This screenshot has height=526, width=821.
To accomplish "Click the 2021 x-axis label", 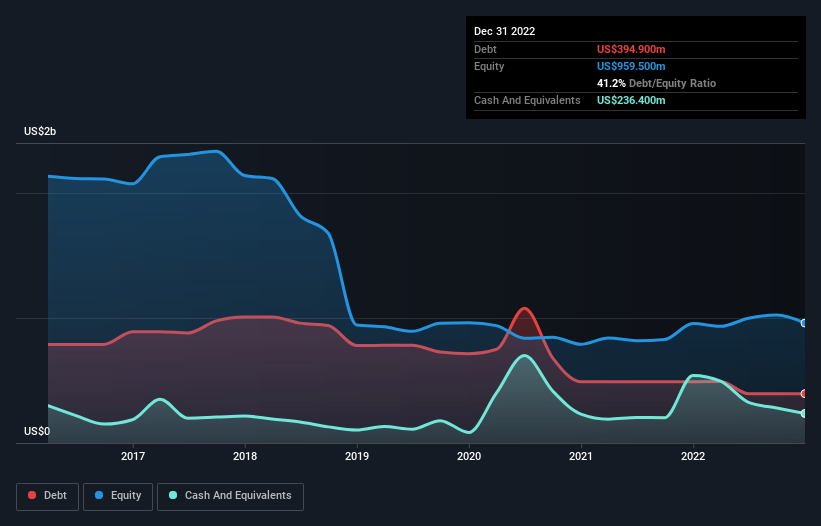I will (x=581, y=456).
